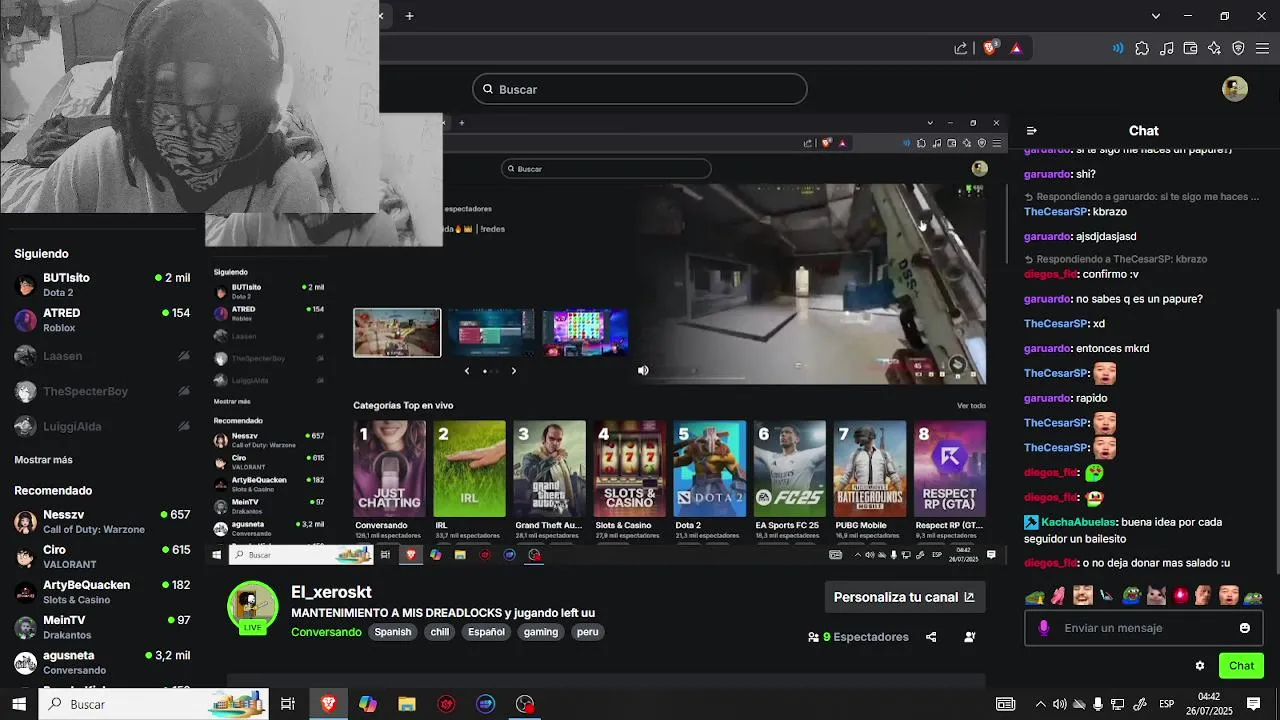Go to previous carousel slide arrow
Image resolution: width=1280 pixels, height=720 pixels.
pos(466,371)
